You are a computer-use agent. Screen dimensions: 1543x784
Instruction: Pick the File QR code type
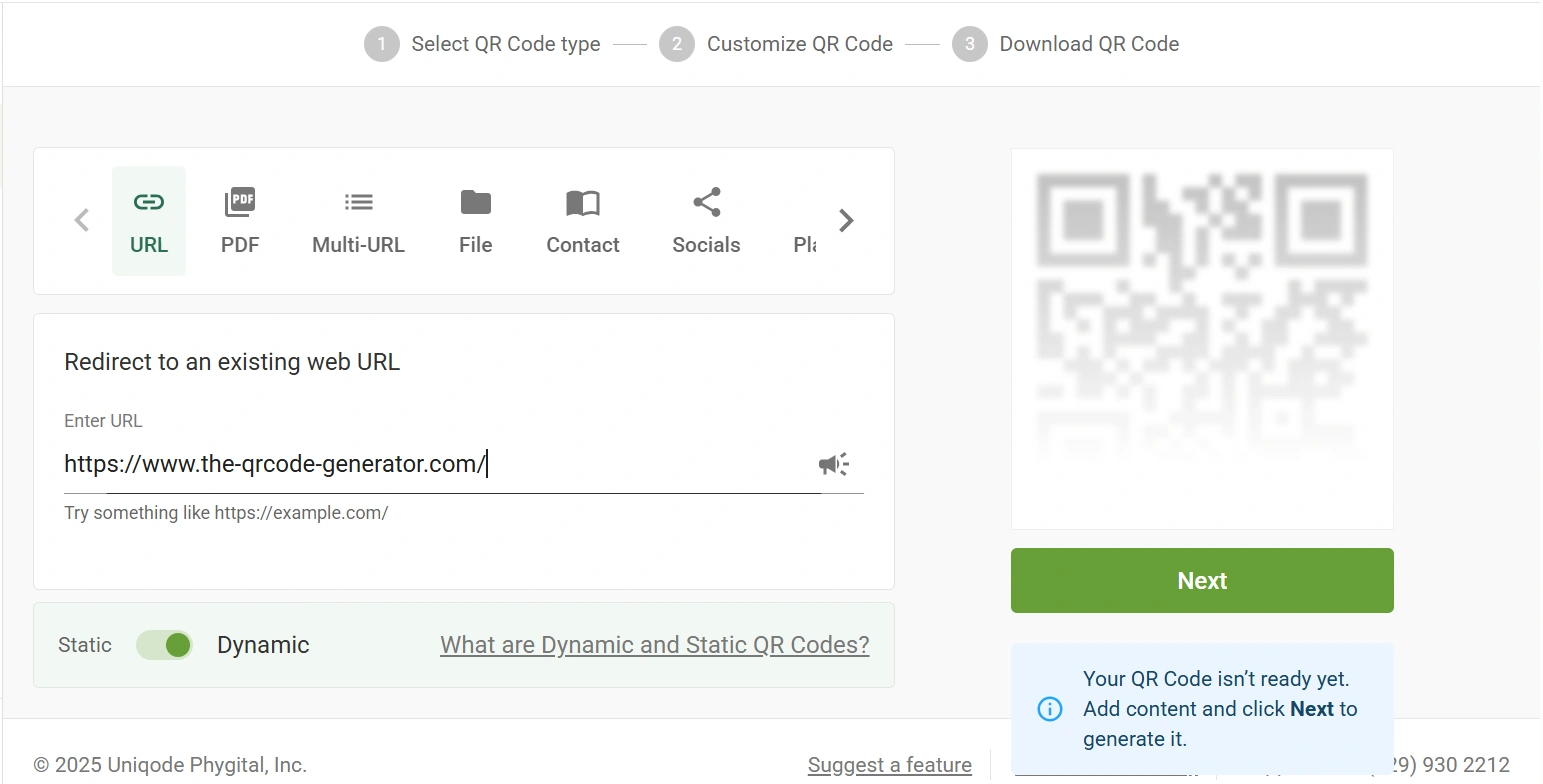476,221
